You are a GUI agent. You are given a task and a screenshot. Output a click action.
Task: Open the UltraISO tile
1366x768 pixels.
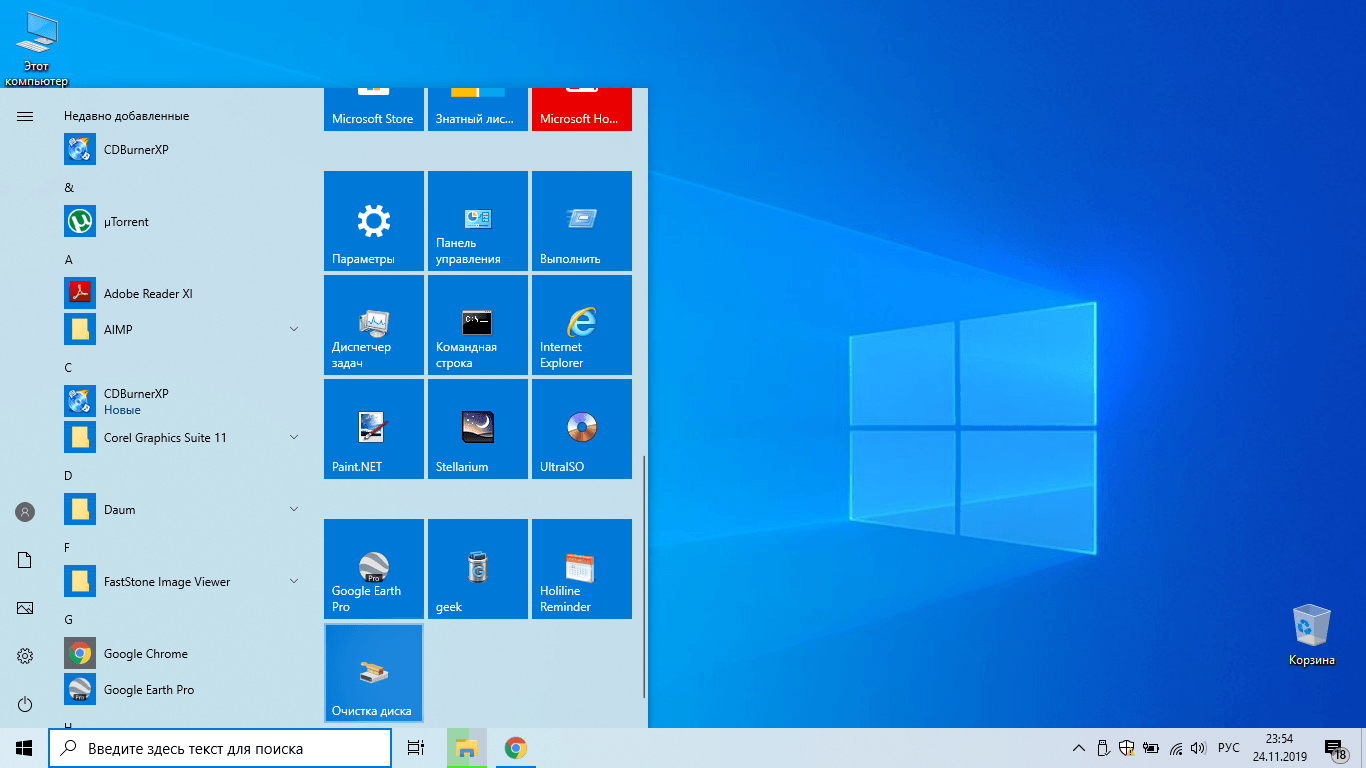(581, 429)
